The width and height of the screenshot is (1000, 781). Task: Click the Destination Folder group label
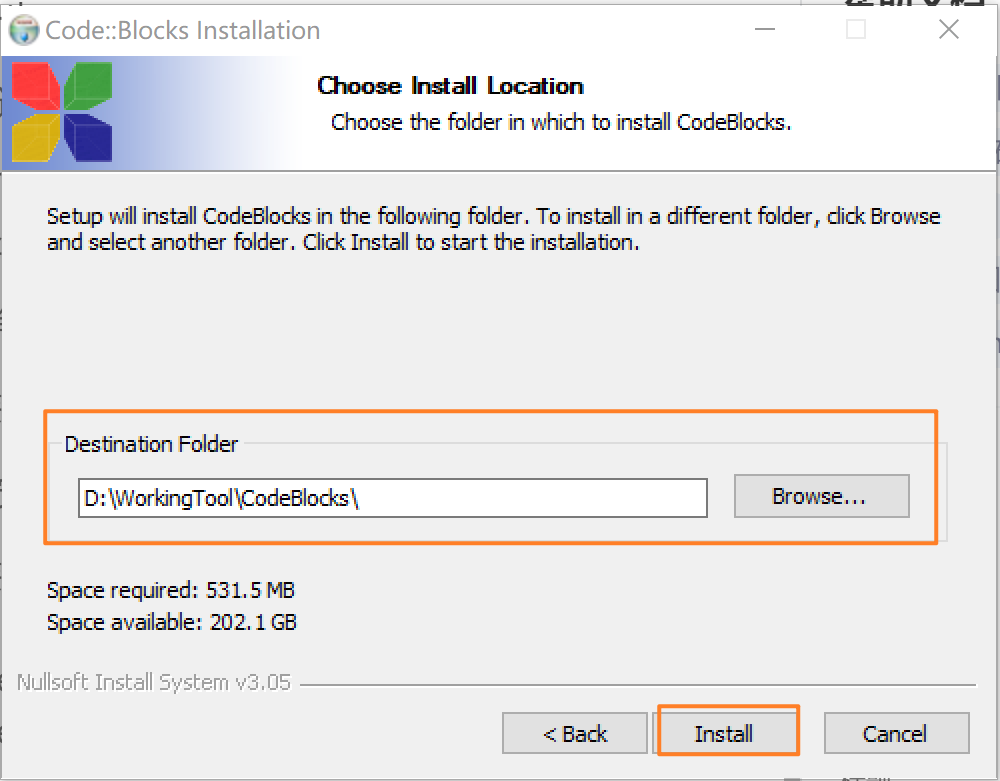point(151,444)
